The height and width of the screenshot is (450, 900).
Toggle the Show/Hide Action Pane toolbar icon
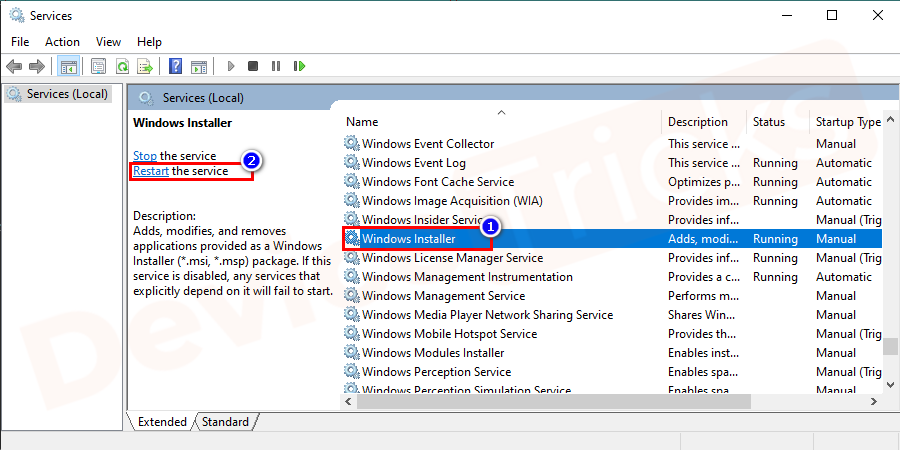pyautogui.click(x=199, y=67)
